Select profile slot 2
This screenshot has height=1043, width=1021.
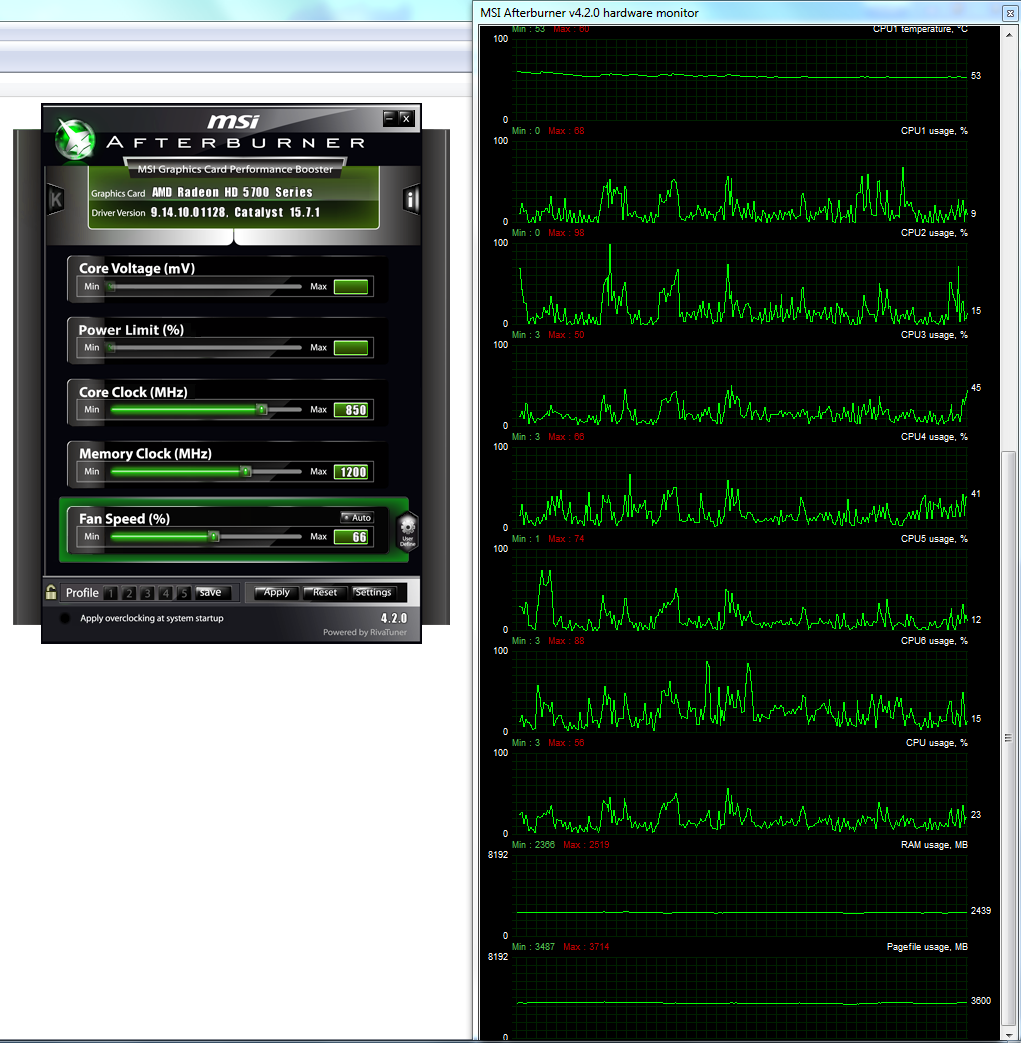tap(129, 593)
